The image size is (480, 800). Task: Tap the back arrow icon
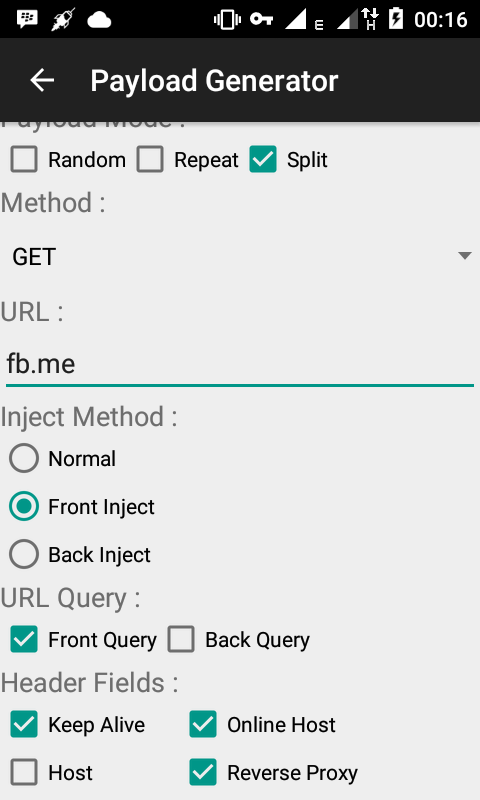[42, 81]
